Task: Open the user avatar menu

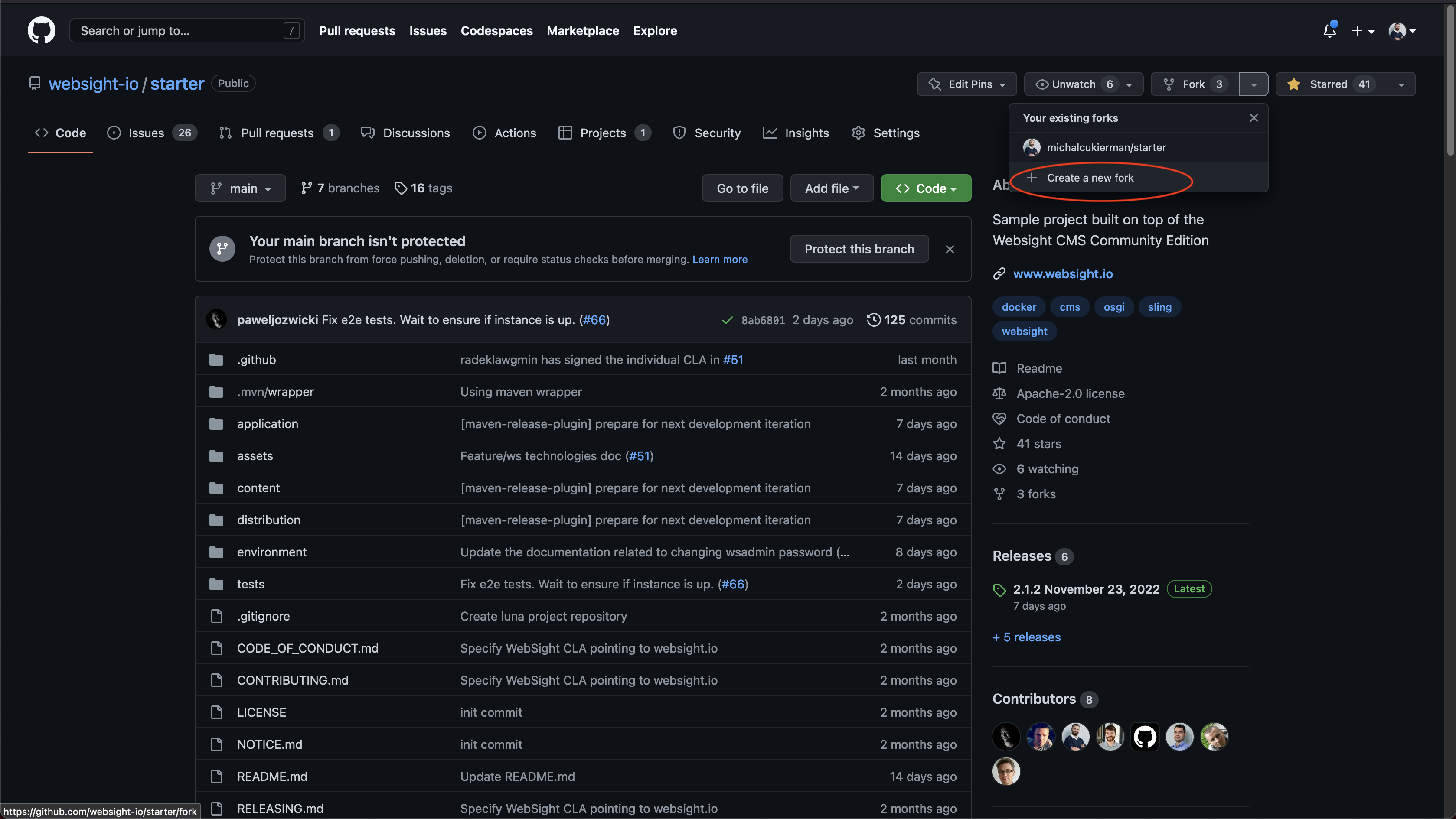Action: 1402,31
